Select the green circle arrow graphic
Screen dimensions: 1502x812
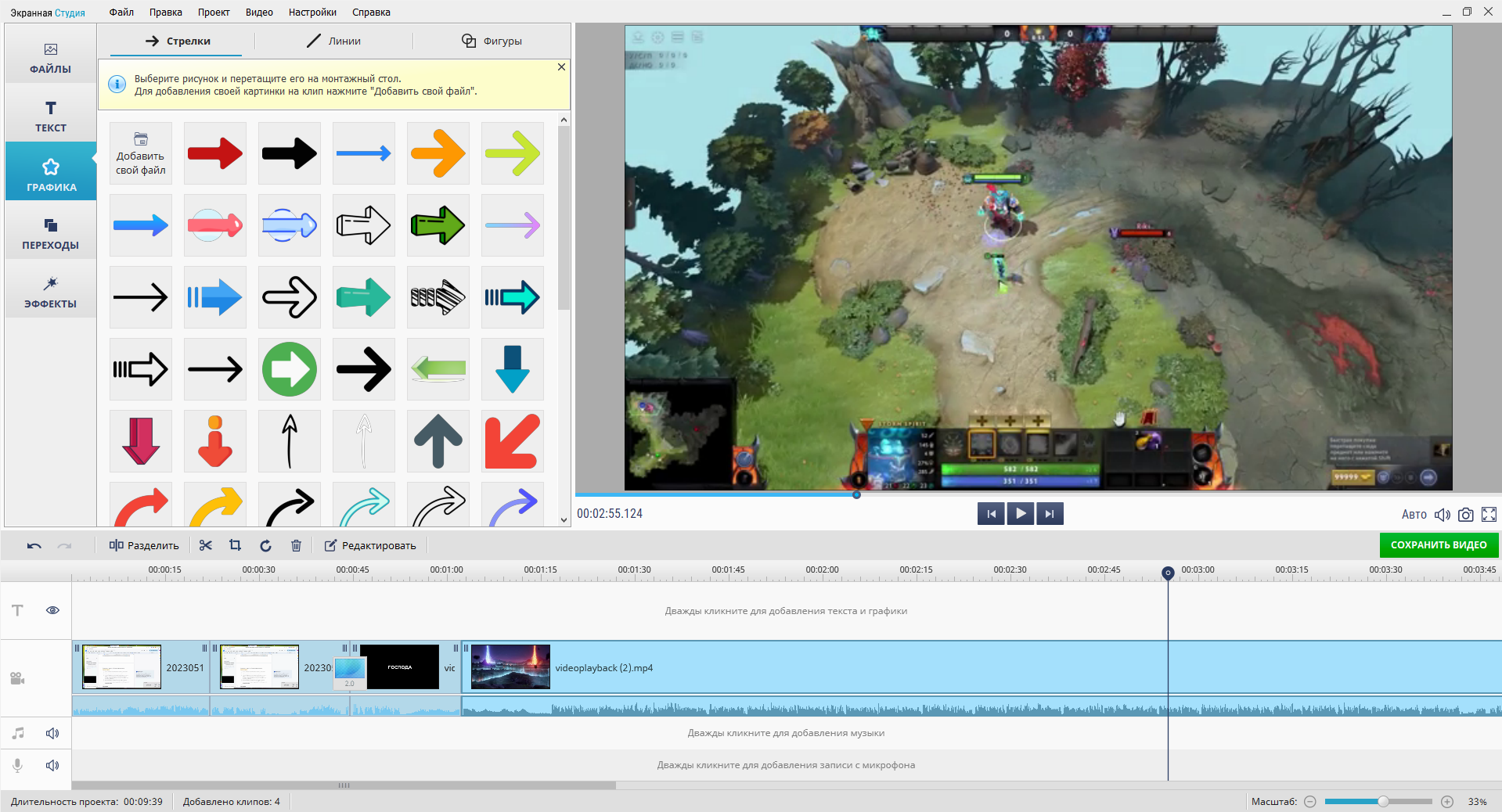tap(290, 369)
